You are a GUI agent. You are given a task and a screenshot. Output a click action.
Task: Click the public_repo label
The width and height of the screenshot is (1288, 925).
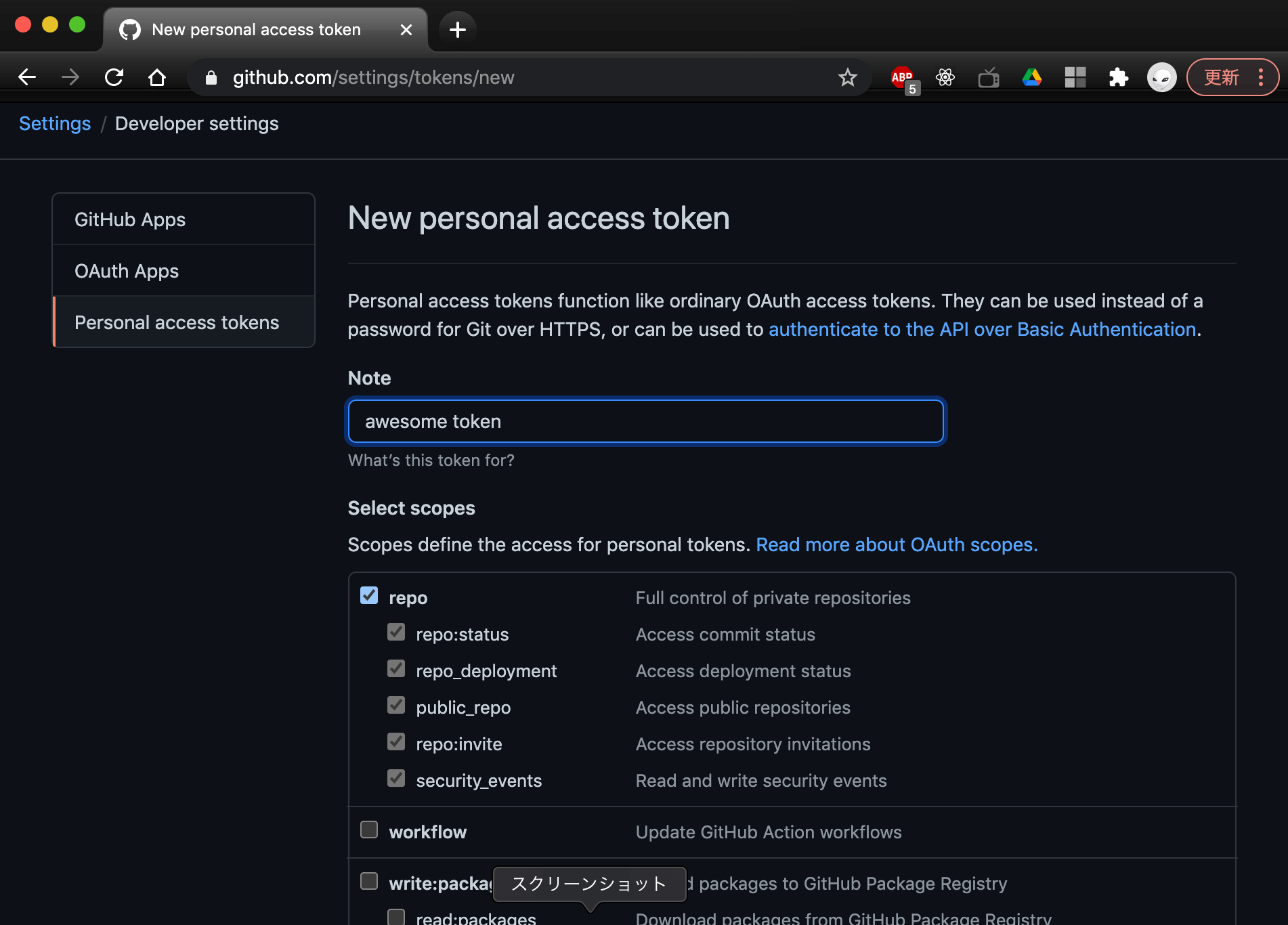[x=463, y=708]
